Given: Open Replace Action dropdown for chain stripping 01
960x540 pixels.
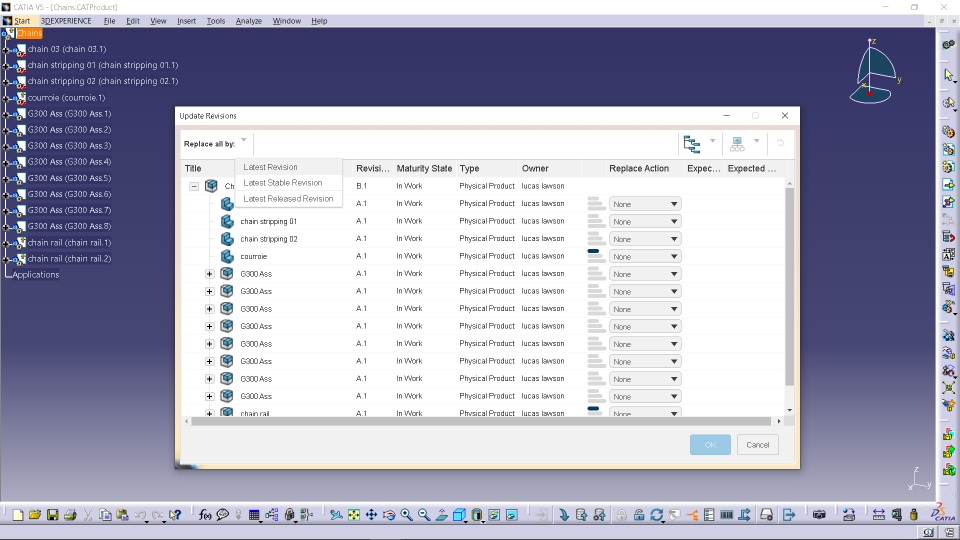Looking at the screenshot, I should pyautogui.click(x=645, y=222).
